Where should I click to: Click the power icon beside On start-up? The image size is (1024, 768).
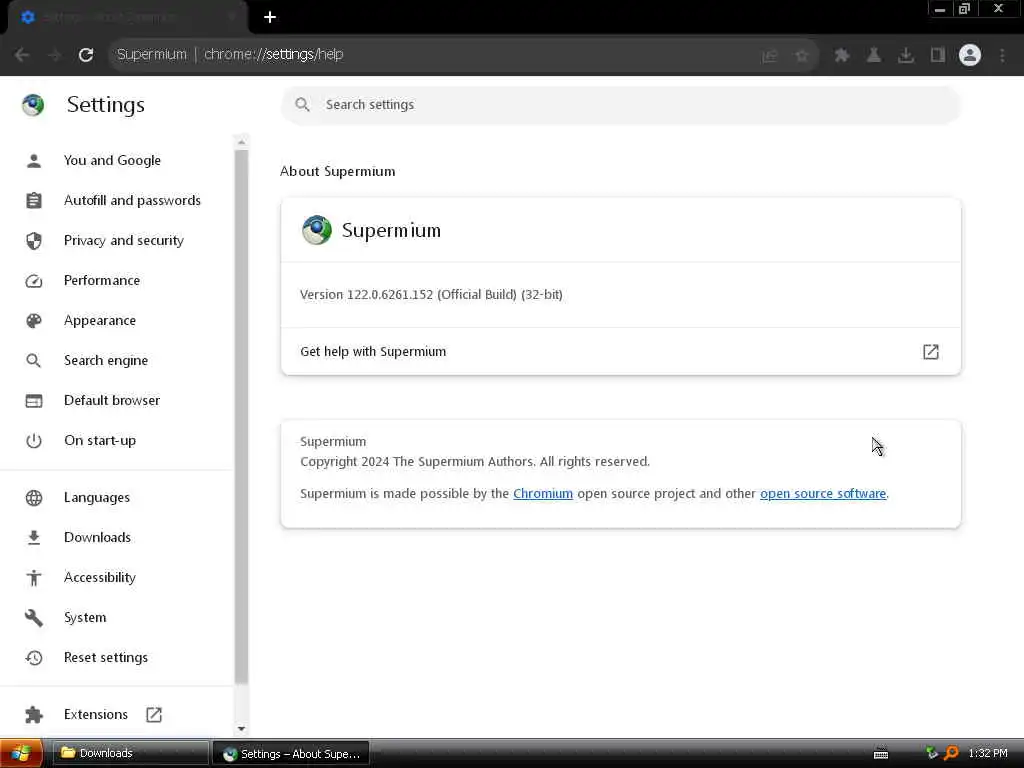click(34, 441)
